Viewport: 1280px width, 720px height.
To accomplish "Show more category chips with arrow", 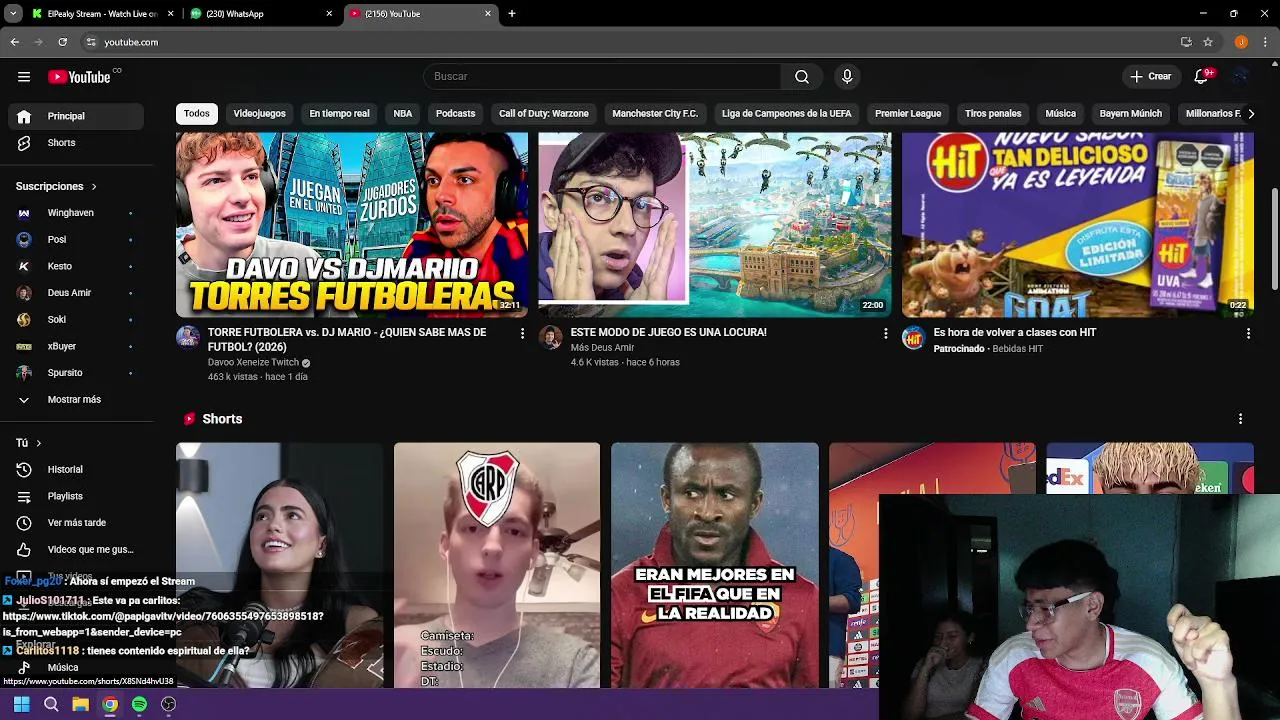I will 1250,114.
